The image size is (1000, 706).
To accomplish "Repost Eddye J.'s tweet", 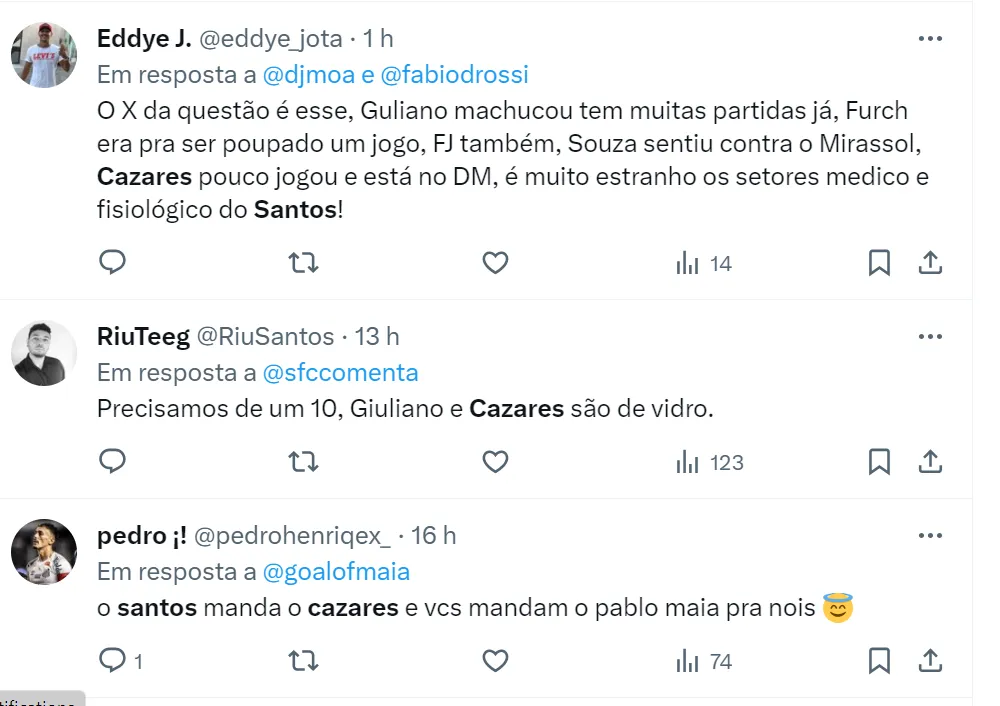I will [303, 263].
